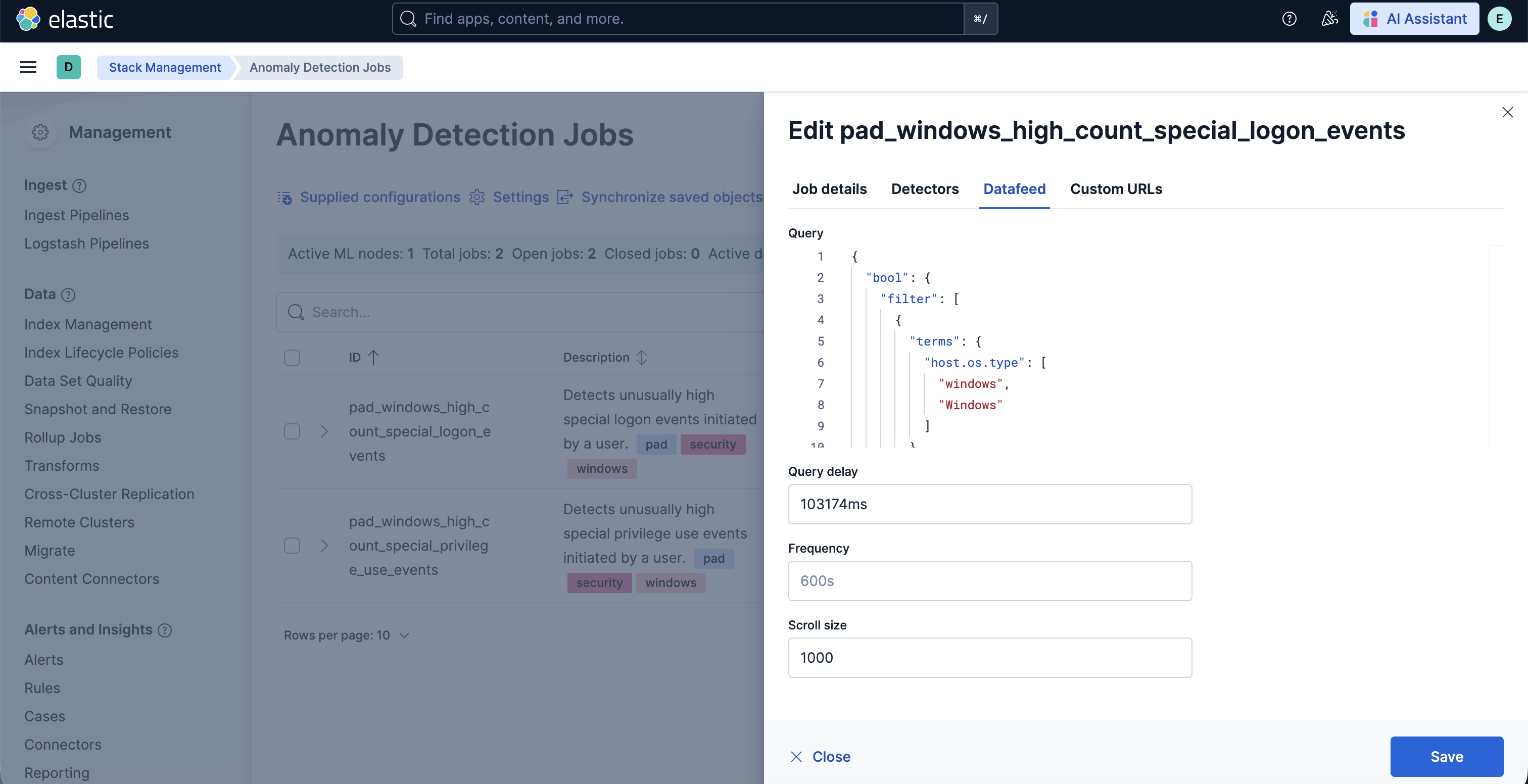Viewport: 1528px width, 784px height.
Task: Click the Query delay input field
Action: pos(989,504)
